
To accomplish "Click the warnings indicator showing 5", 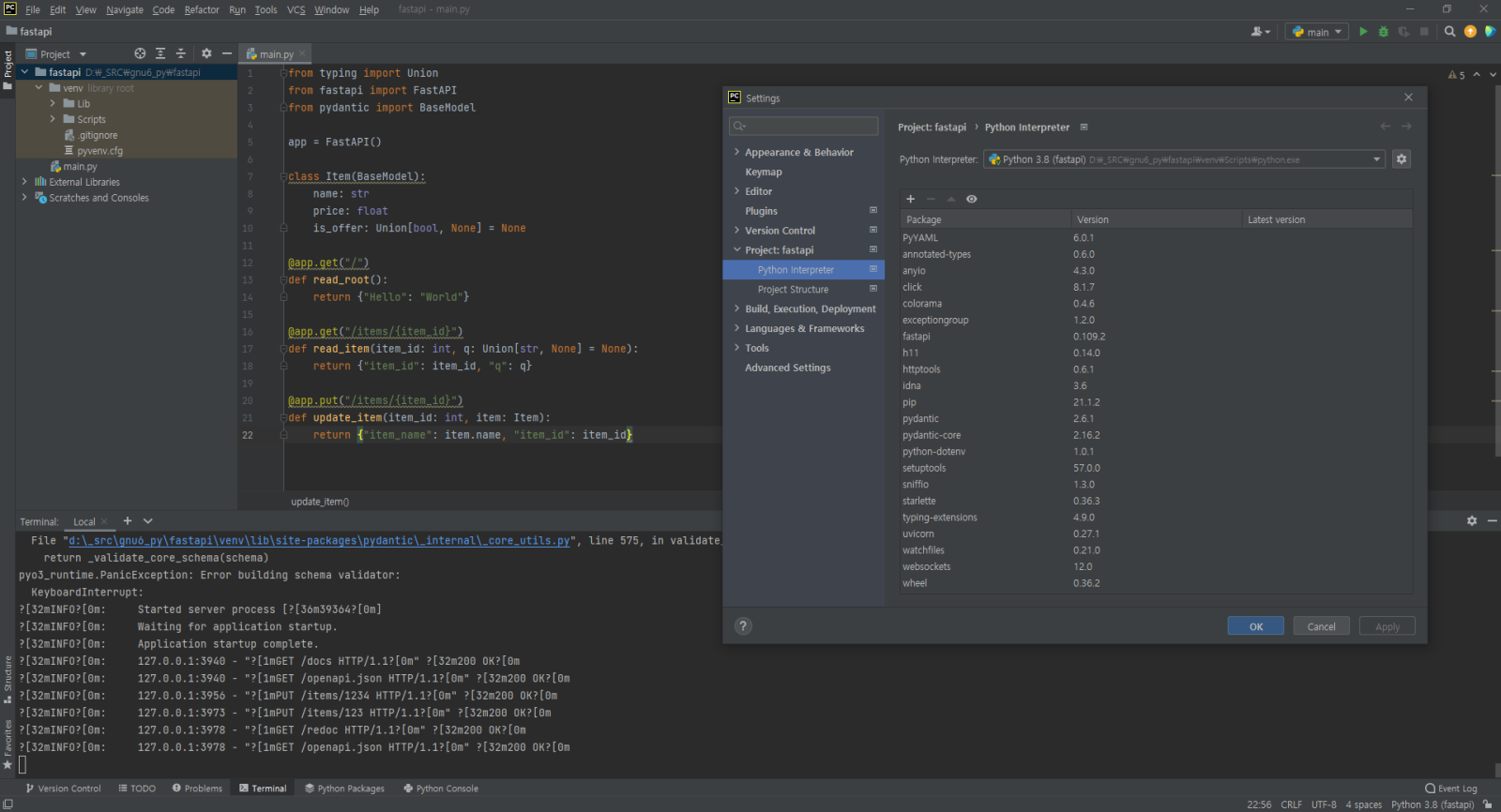I will coord(1456,75).
